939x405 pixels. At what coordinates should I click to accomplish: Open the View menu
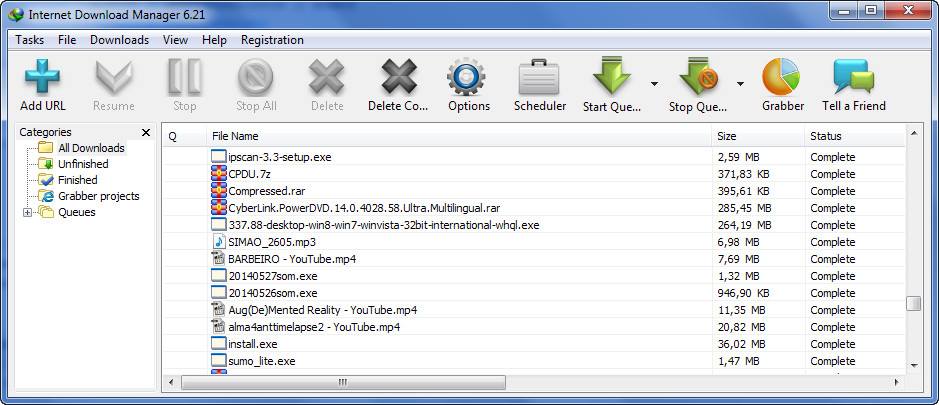point(175,40)
